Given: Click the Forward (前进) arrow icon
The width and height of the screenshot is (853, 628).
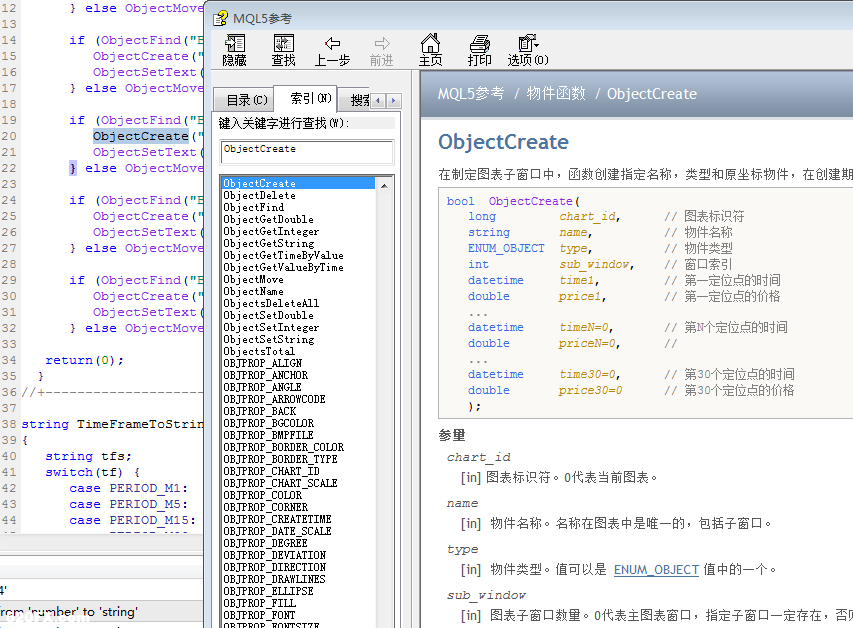Looking at the screenshot, I should tap(382, 50).
